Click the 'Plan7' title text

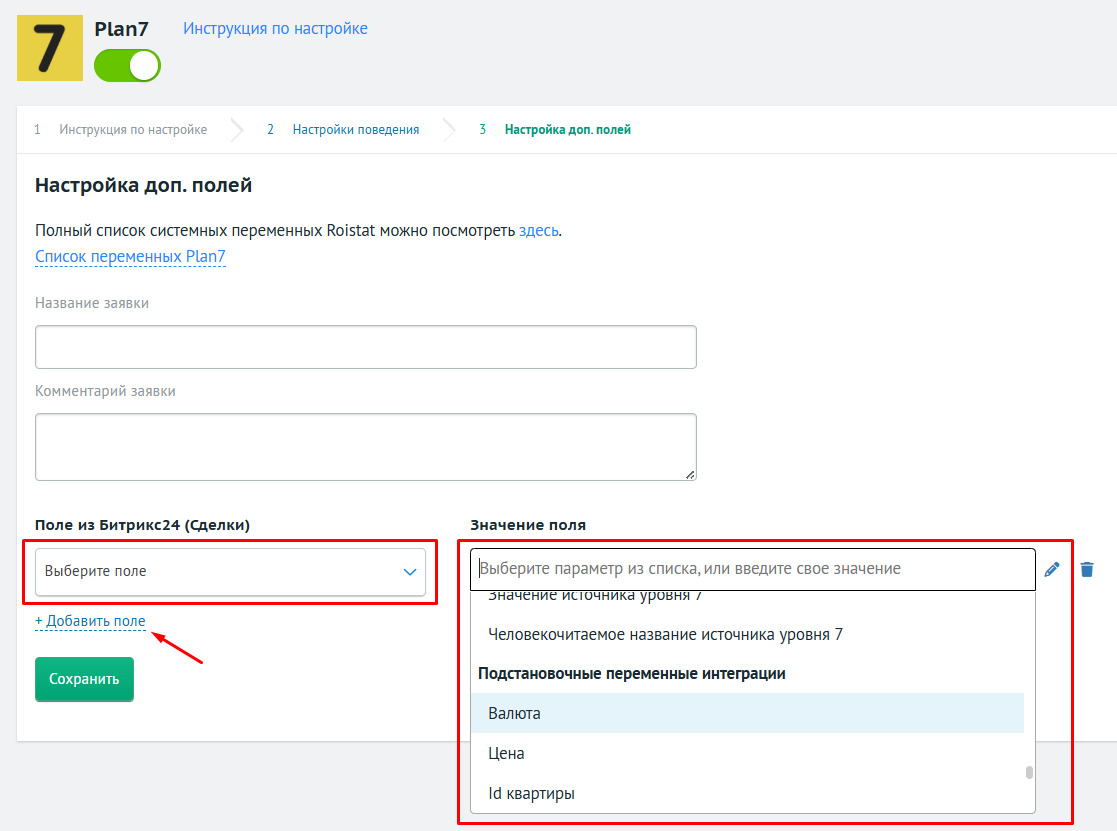(122, 29)
